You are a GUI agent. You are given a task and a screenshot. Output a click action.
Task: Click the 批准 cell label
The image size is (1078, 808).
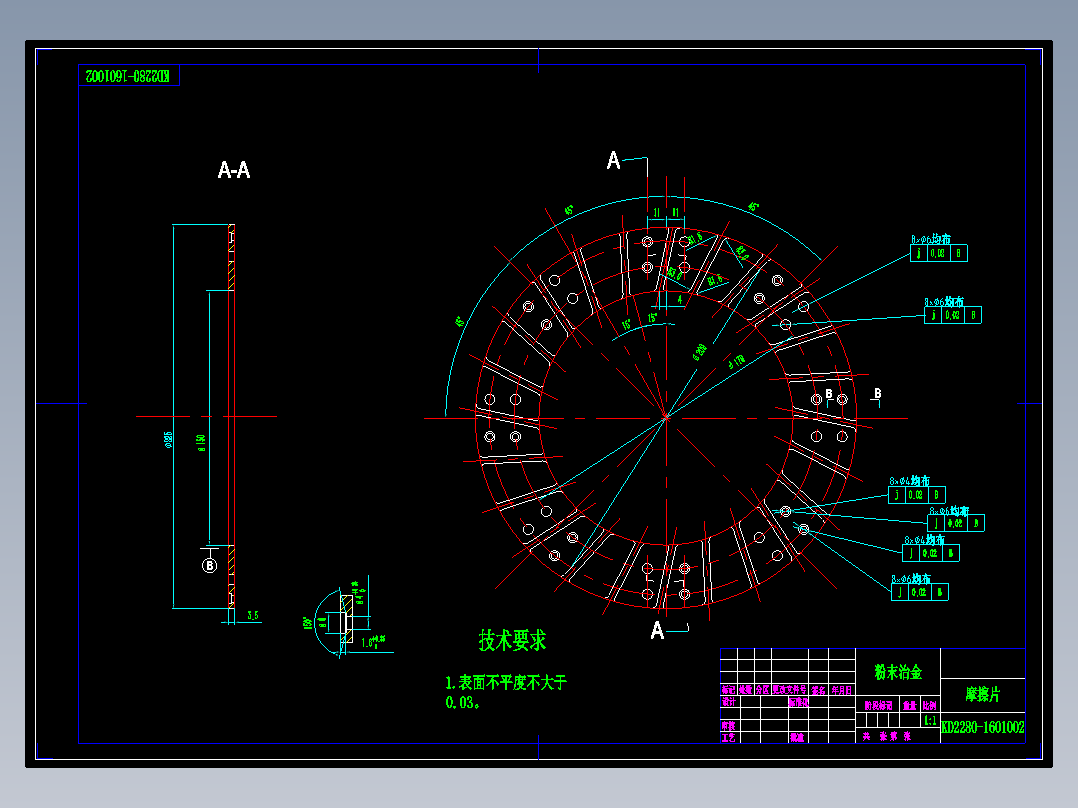[x=797, y=737]
